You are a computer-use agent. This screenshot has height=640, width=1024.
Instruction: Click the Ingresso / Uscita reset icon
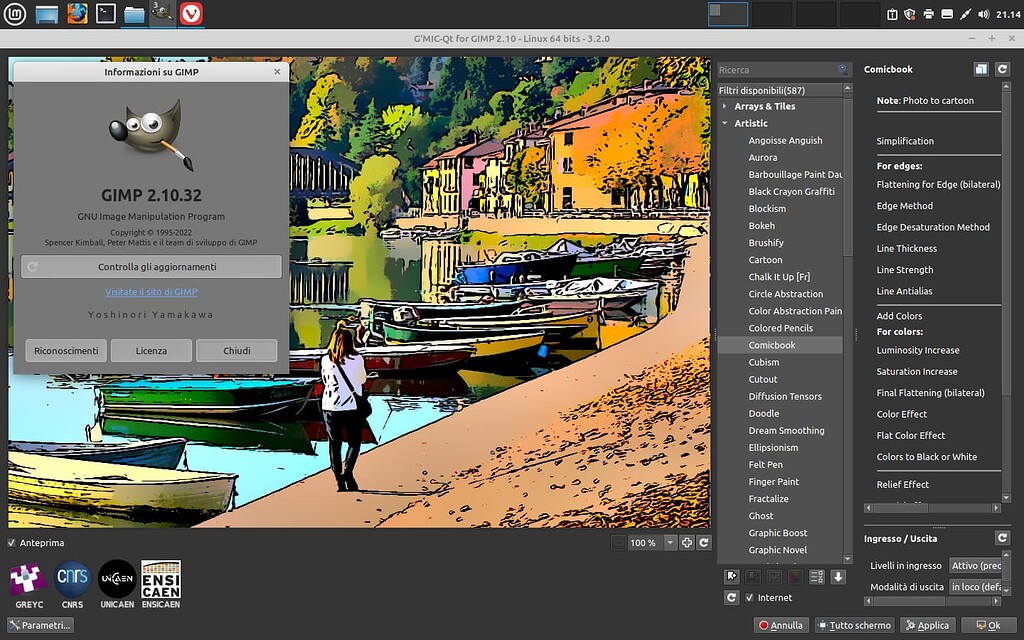pyautogui.click(x=1003, y=537)
